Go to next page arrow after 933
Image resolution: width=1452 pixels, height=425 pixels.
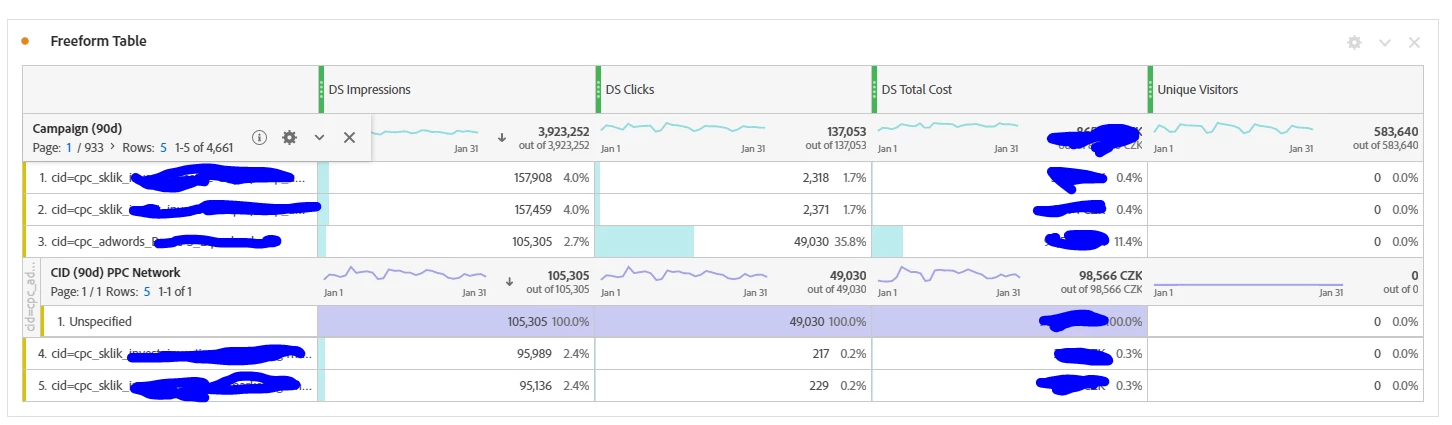112,148
